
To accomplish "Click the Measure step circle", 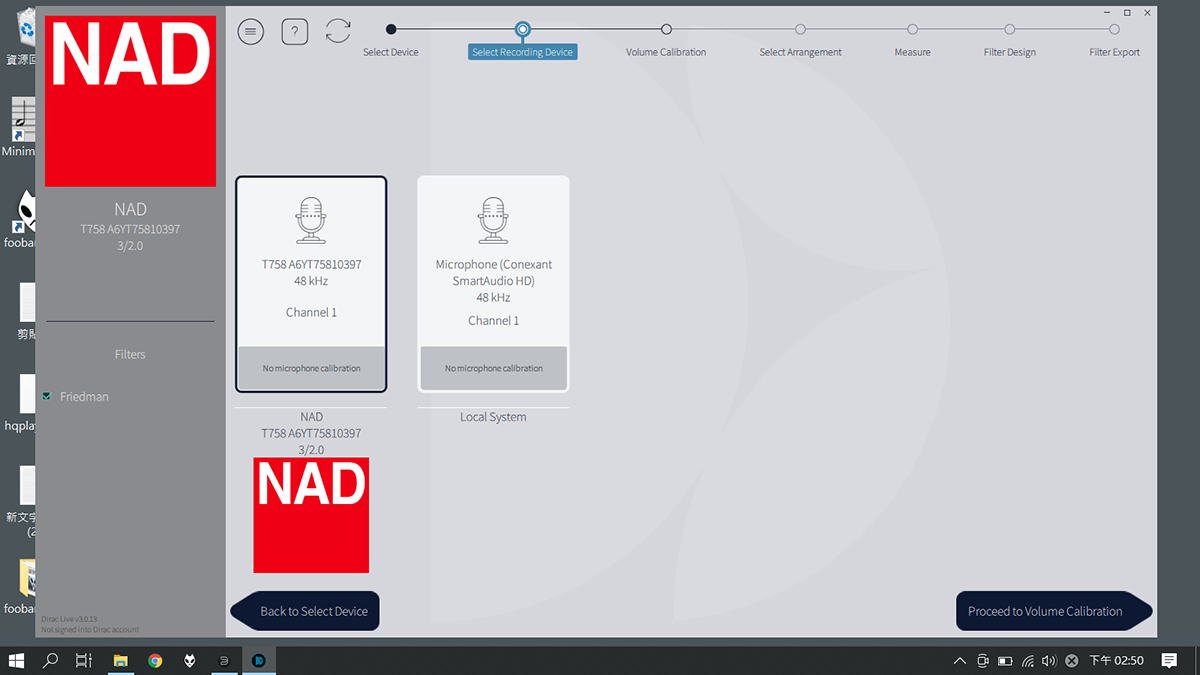I will pyautogui.click(x=912, y=30).
